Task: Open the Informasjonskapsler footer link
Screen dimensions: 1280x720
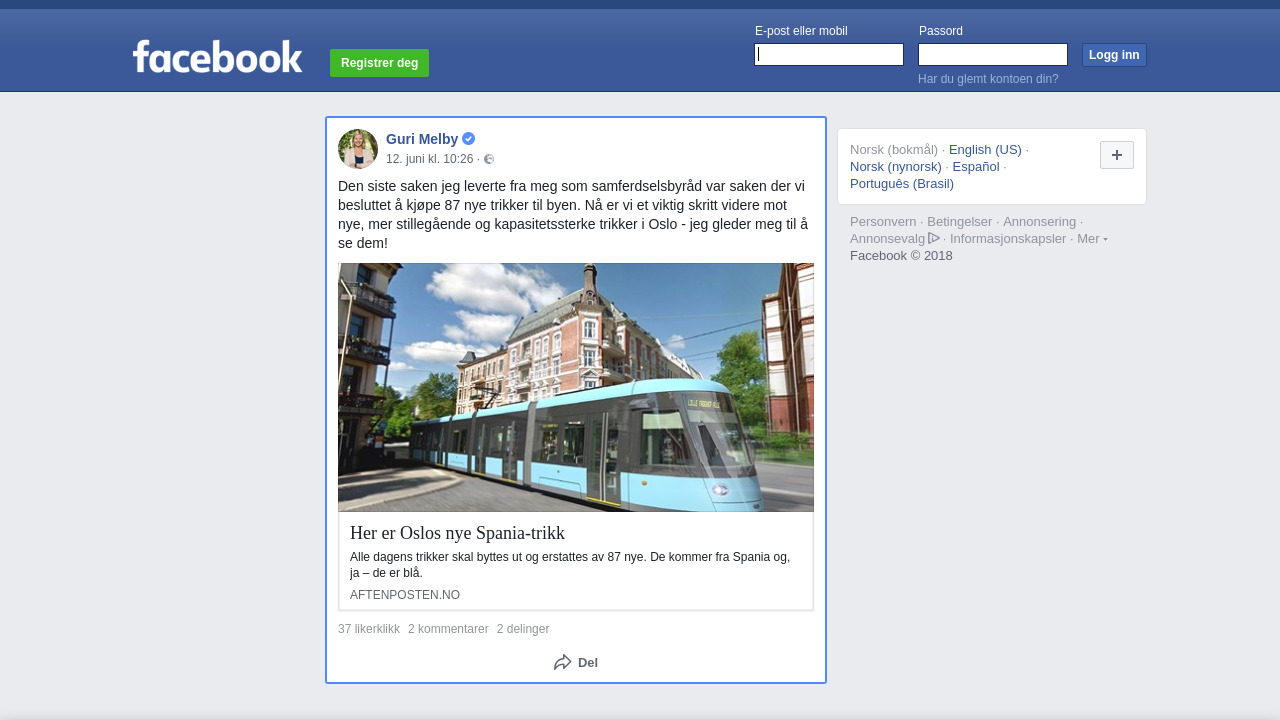Action: 1008,239
